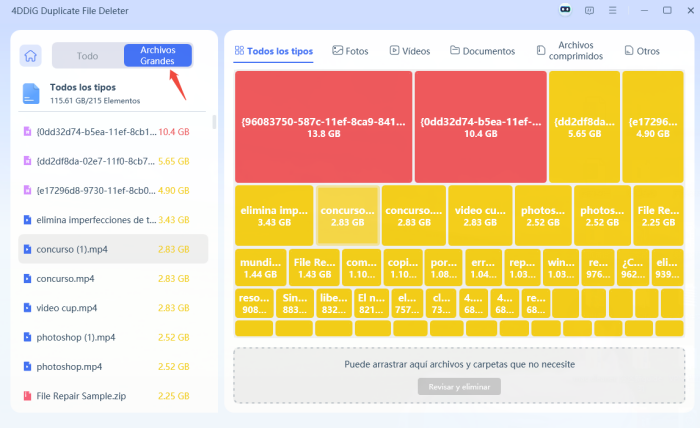Open the Documentos tab
Viewport: 700px width, 428px height.
pos(482,50)
